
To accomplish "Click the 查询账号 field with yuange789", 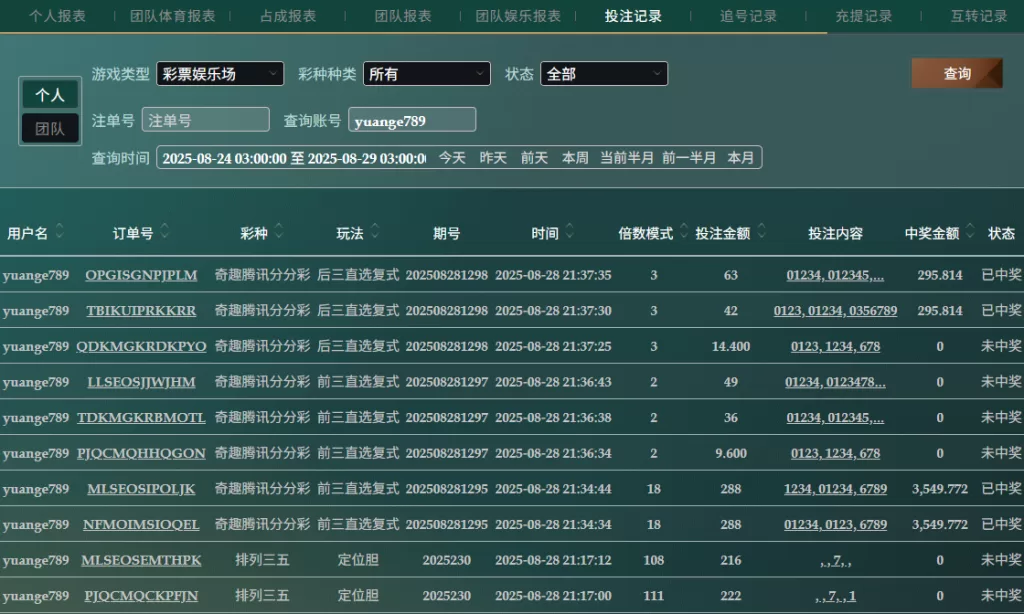I will [412, 120].
